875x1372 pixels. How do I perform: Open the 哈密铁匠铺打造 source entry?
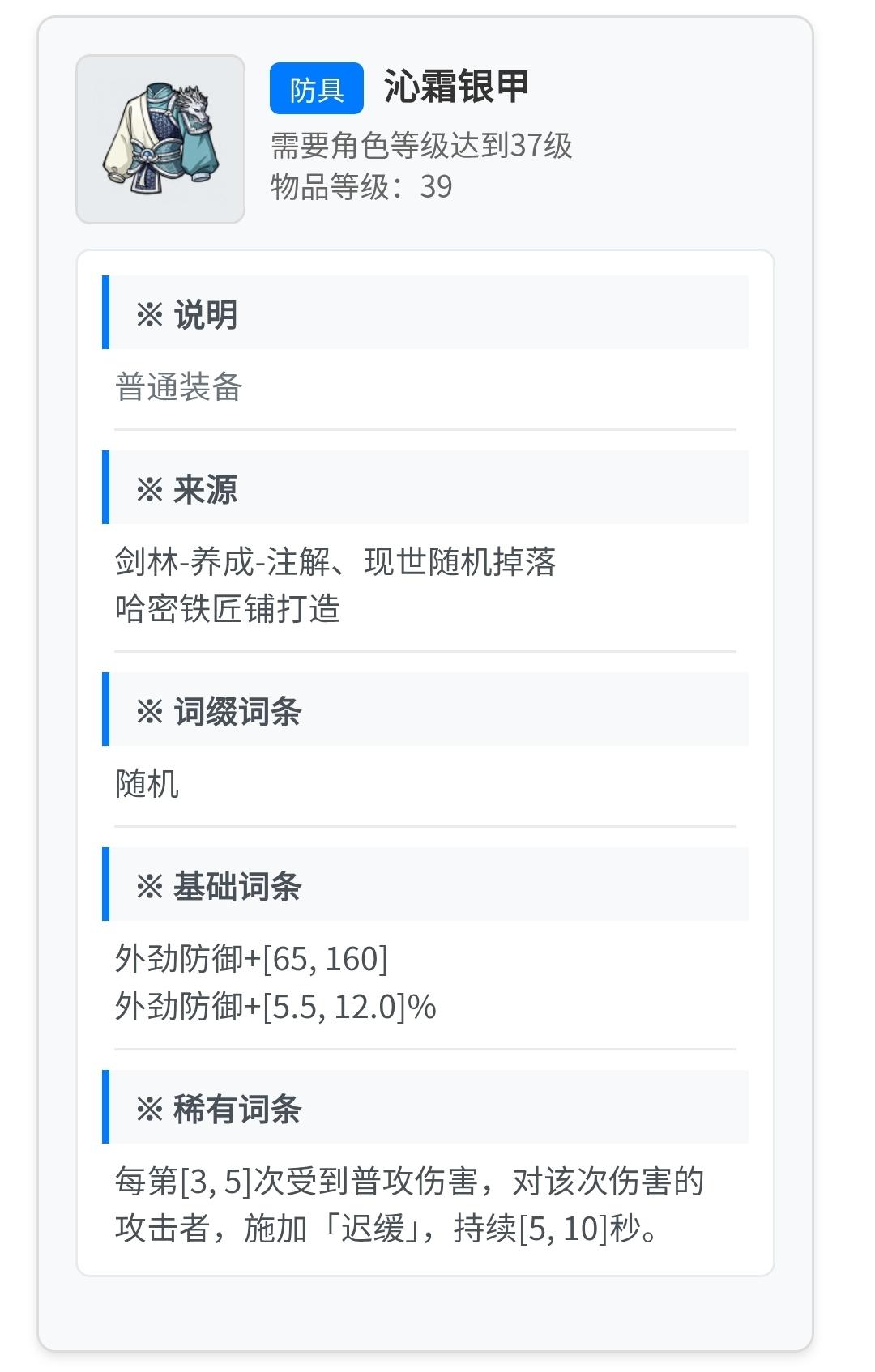(228, 609)
